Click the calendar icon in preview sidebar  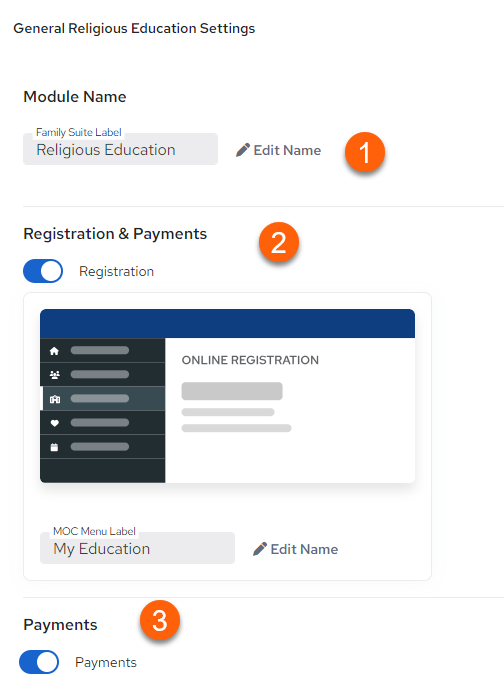pos(54,447)
